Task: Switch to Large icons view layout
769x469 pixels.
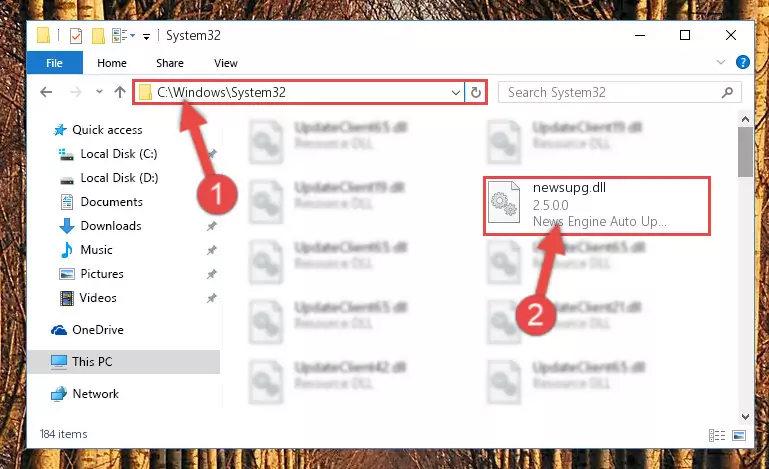Action: coord(739,435)
